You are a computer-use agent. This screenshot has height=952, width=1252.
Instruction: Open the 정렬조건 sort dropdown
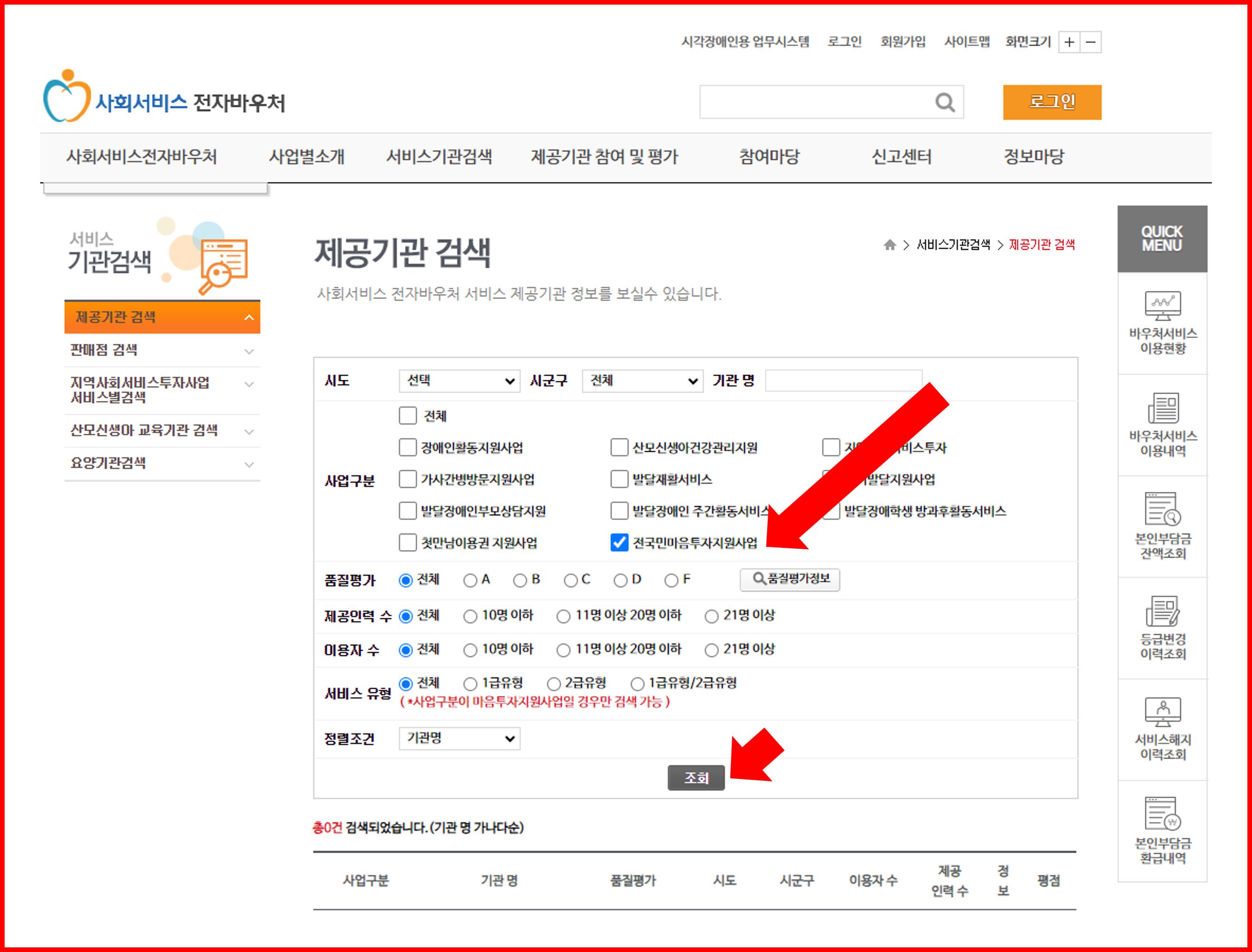click(459, 738)
